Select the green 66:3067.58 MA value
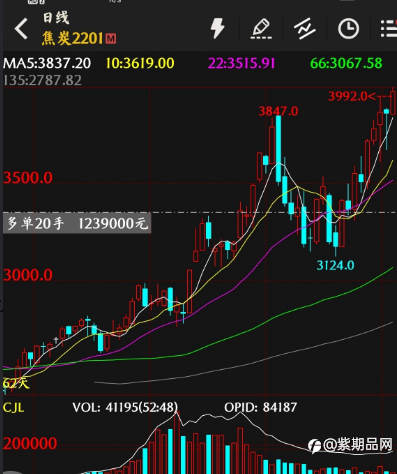The width and height of the screenshot is (397, 474). coord(346,63)
